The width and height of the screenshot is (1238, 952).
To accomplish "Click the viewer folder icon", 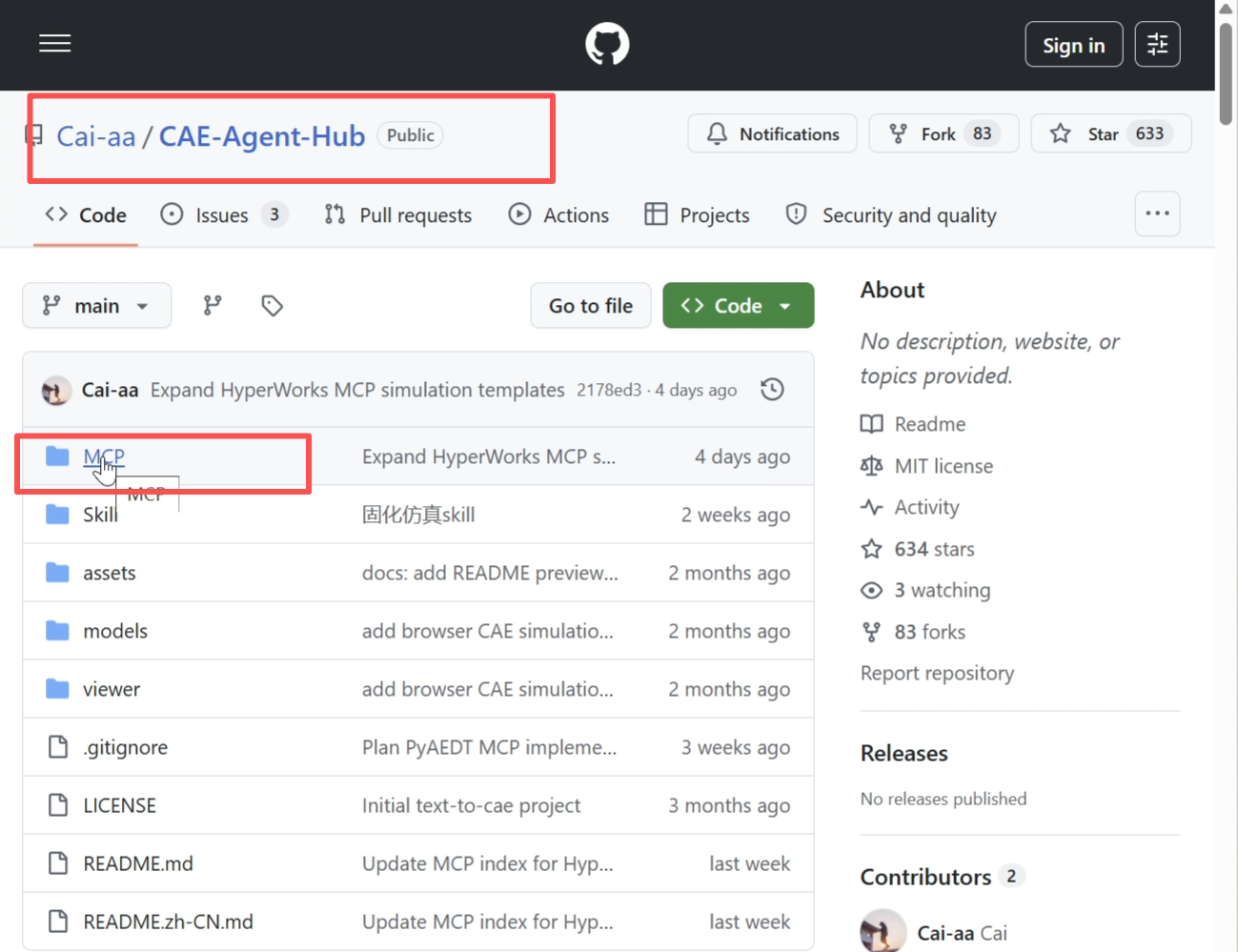I will click(x=57, y=689).
